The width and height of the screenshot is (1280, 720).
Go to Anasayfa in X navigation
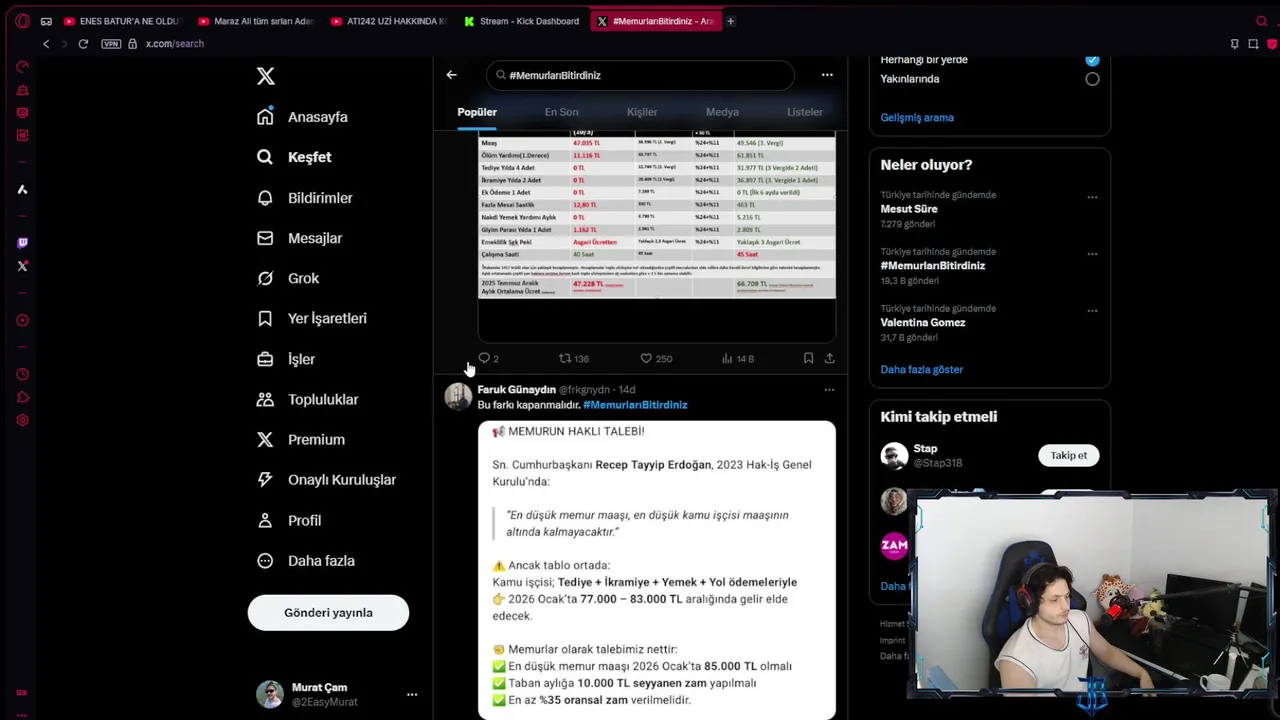point(303,117)
